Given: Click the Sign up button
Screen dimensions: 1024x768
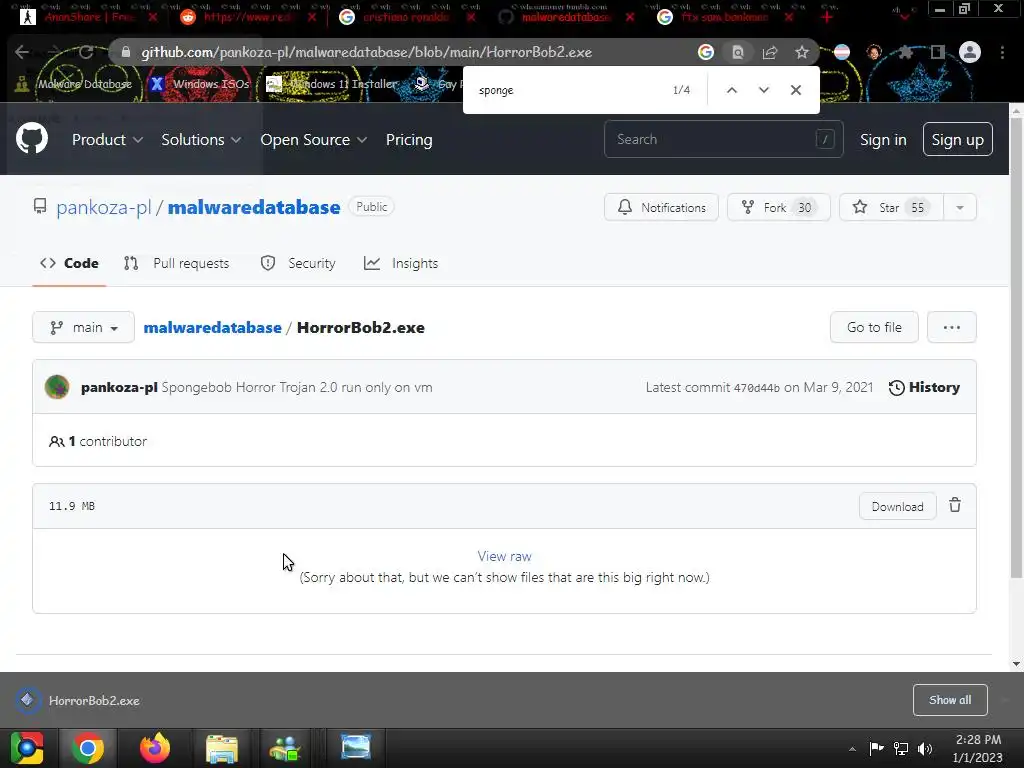Looking at the screenshot, I should click(957, 139).
